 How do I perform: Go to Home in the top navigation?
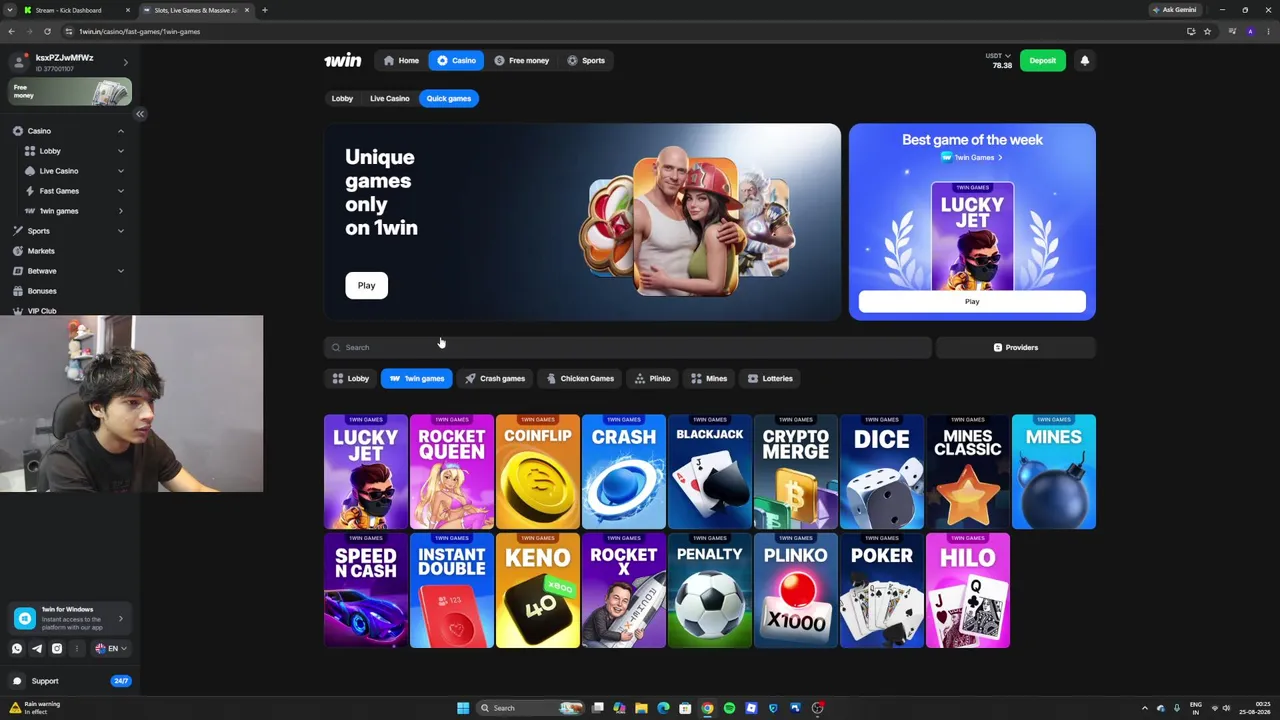[401, 60]
